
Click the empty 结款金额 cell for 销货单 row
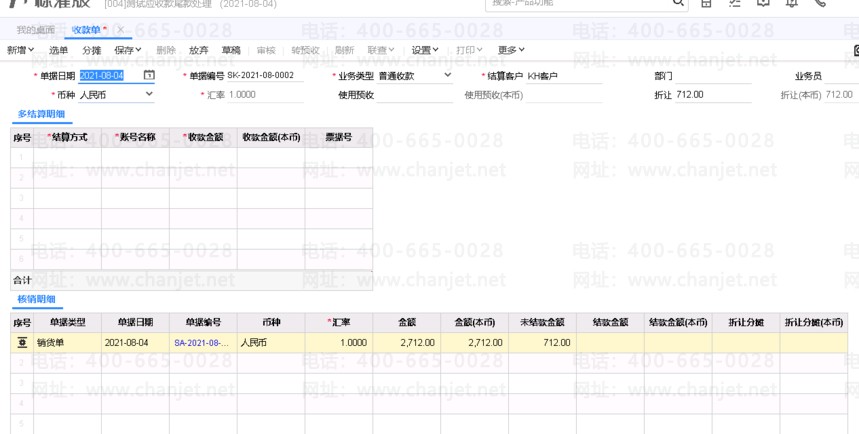tap(610, 343)
